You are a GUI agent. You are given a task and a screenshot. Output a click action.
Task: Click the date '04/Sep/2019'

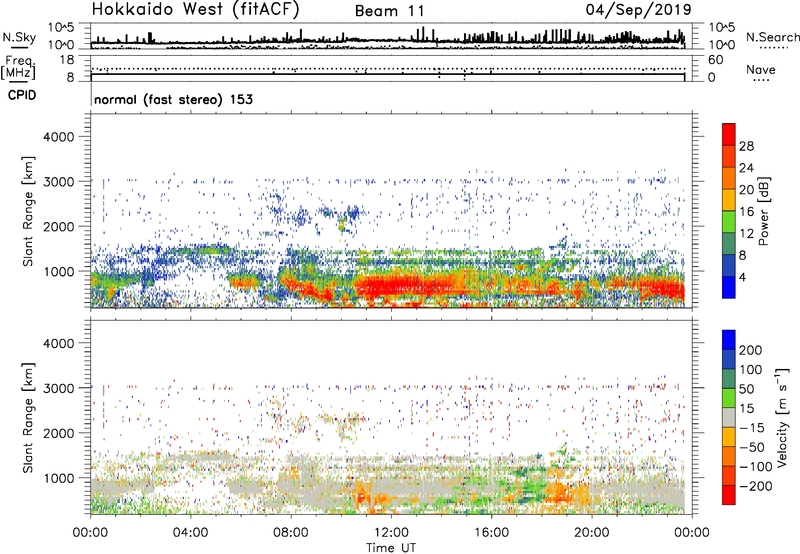[638, 10]
